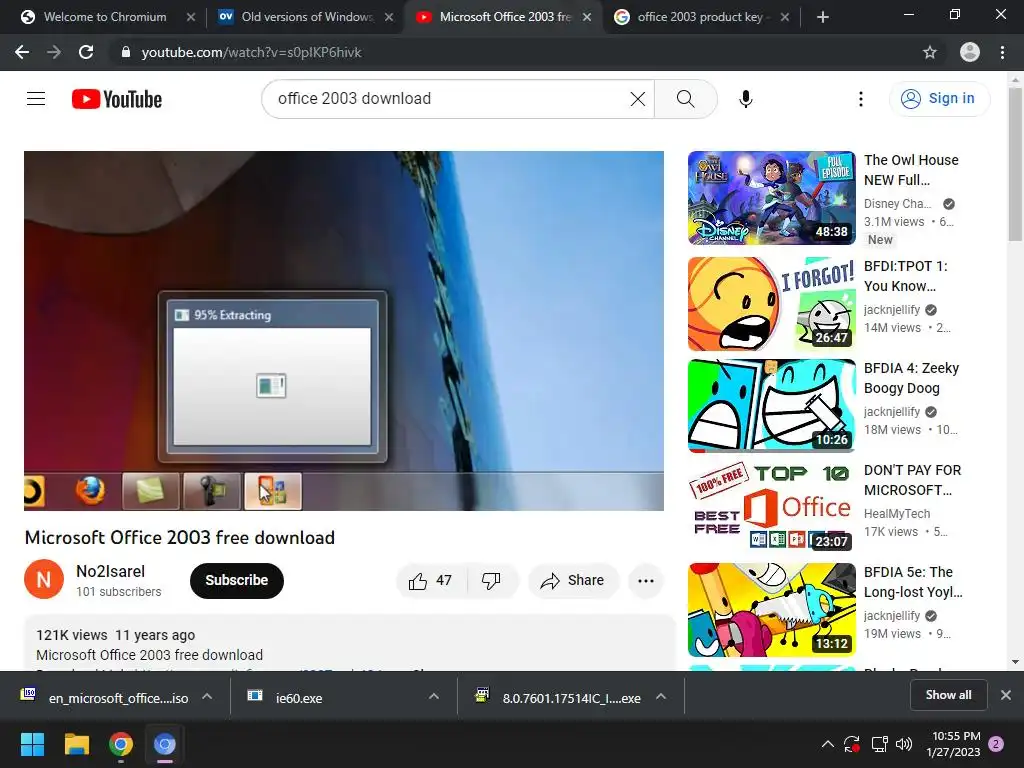Close the downloads bar
Image resolution: width=1024 pixels, height=768 pixels.
(x=1006, y=695)
